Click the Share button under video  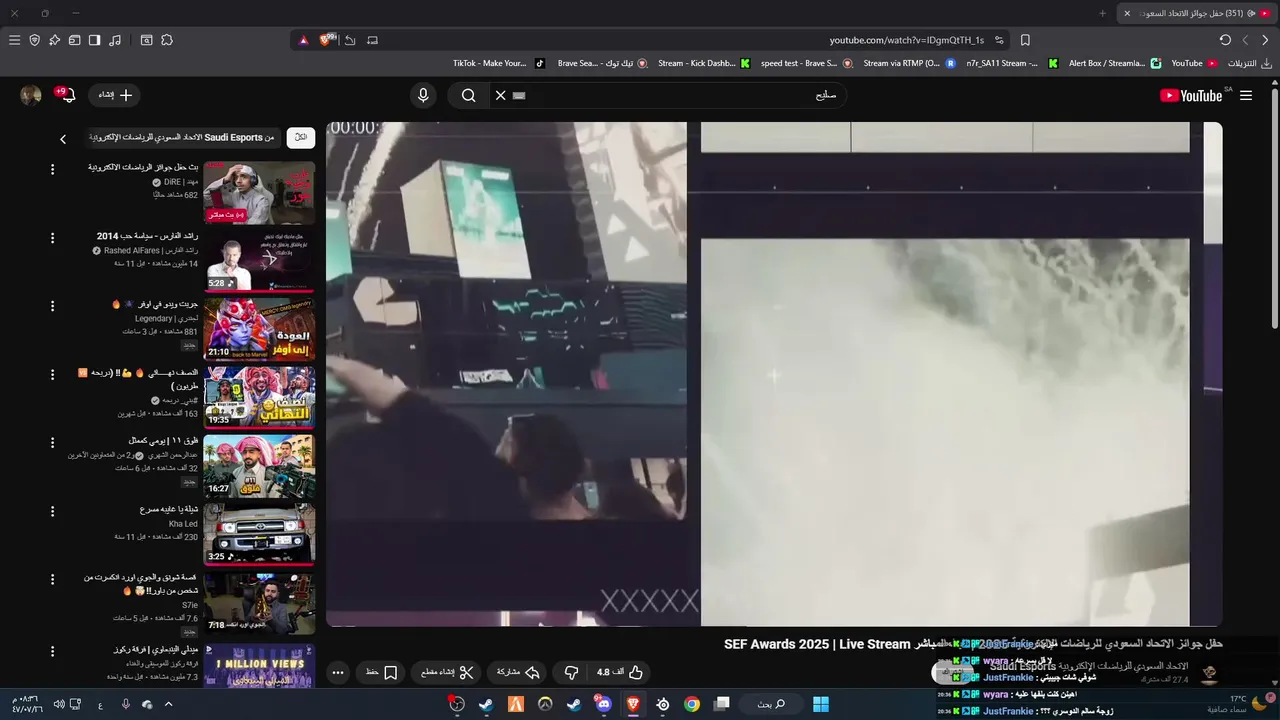(518, 672)
